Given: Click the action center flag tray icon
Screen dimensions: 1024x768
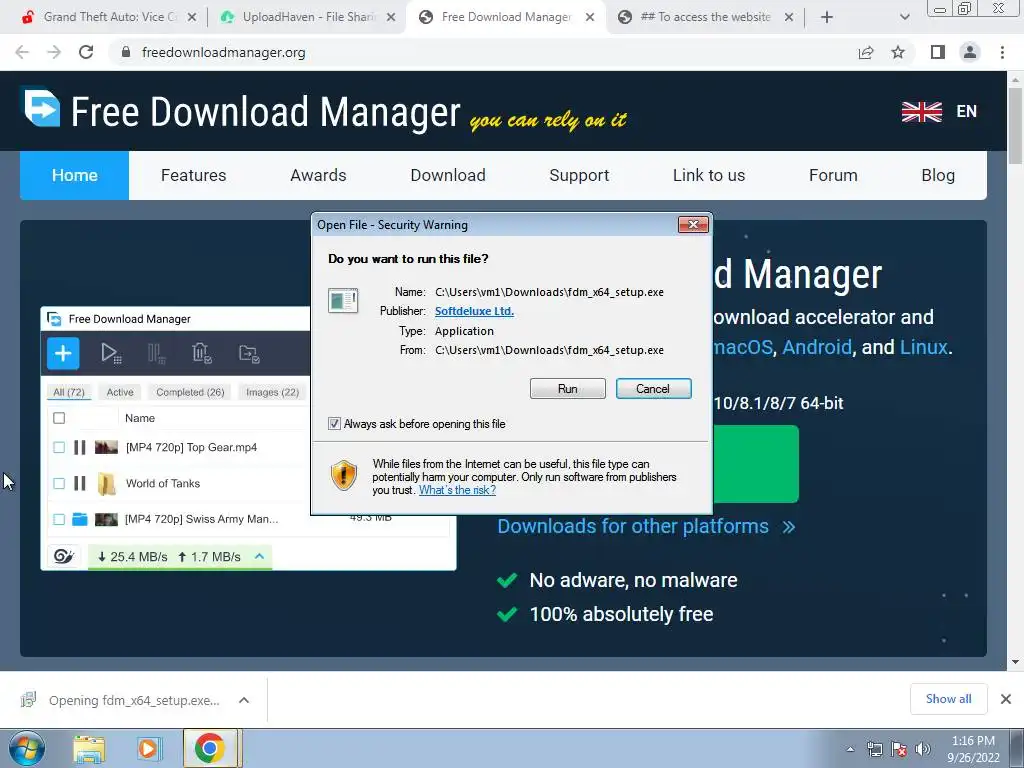Looking at the screenshot, I should [x=899, y=749].
